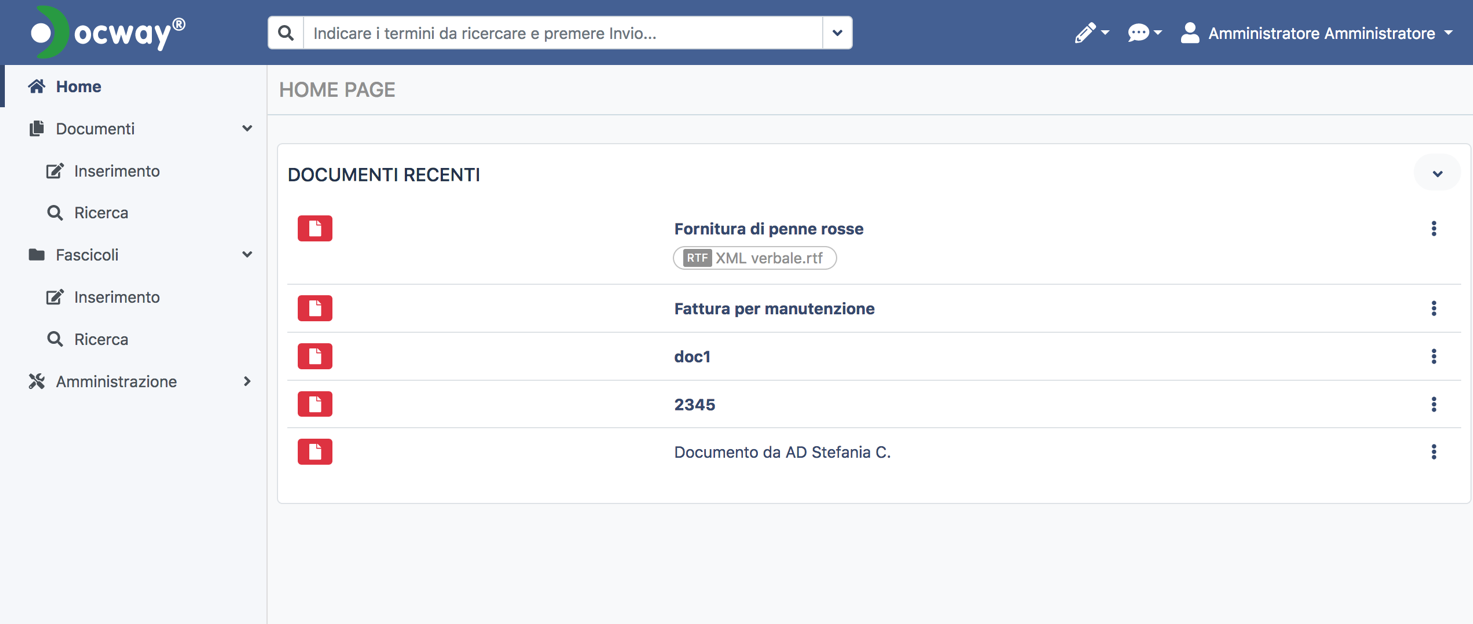1473x624 pixels.
Task: Focus the search terms input field
Action: tap(562, 33)
